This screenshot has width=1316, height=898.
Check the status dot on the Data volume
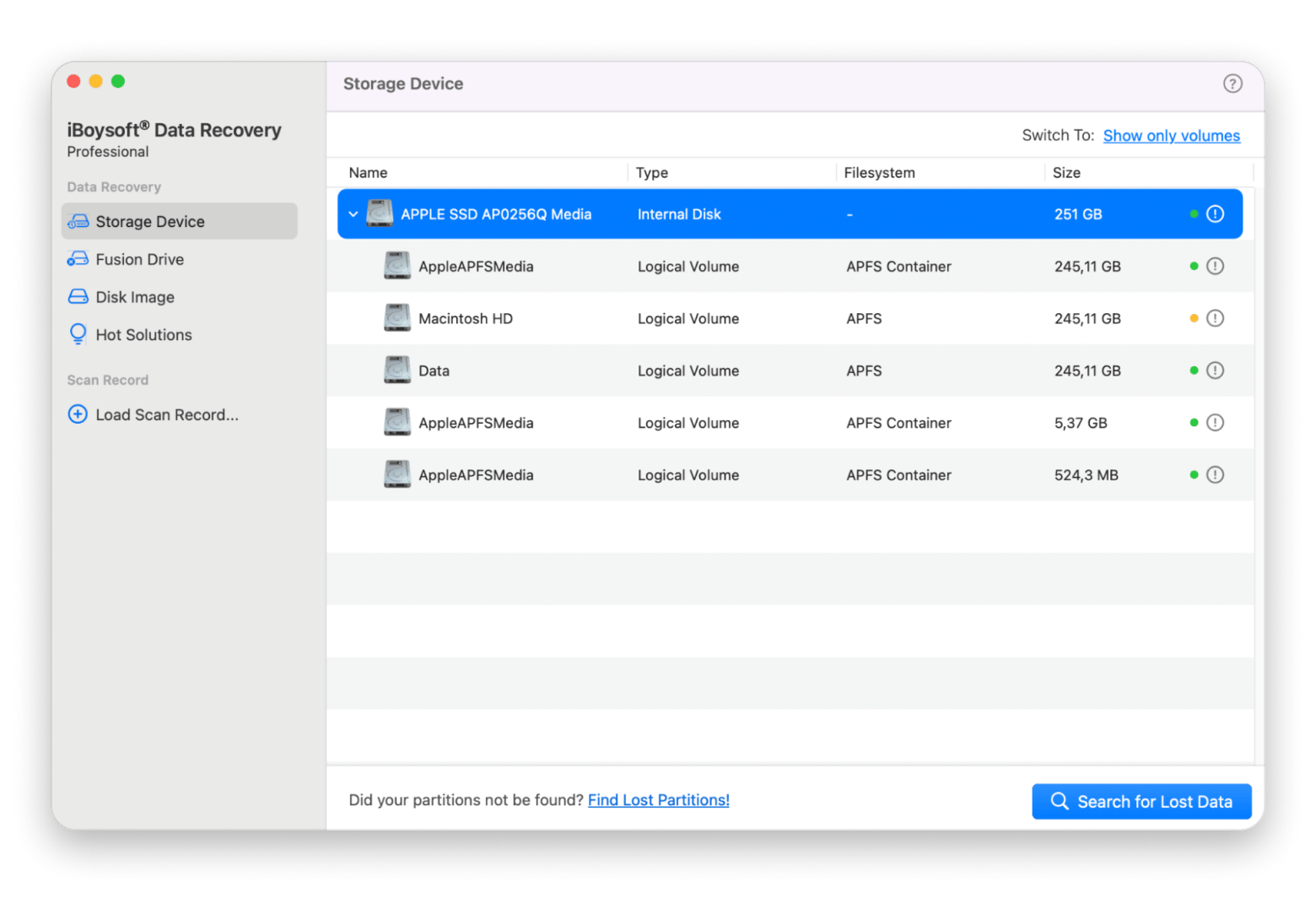(1194, 370)
